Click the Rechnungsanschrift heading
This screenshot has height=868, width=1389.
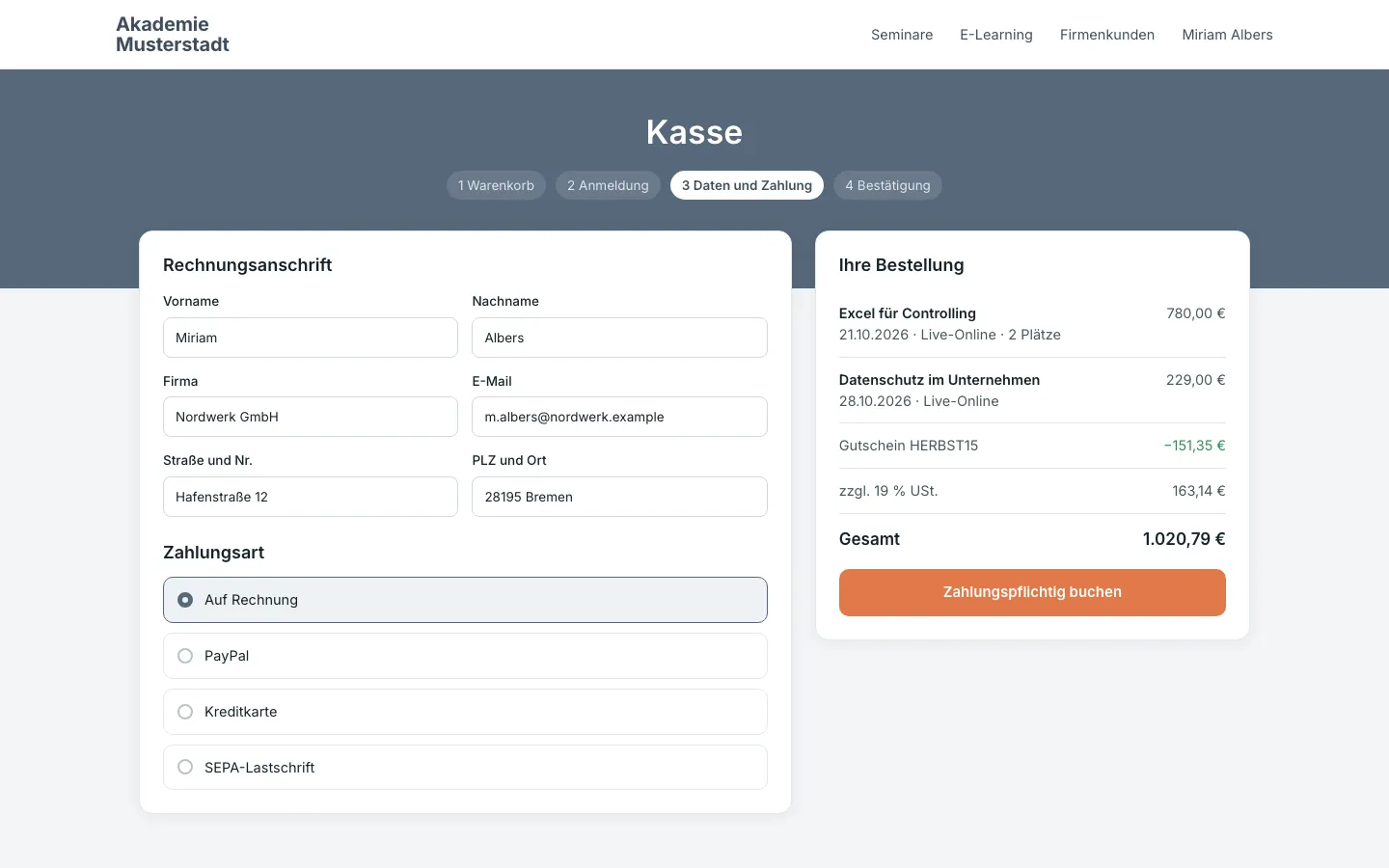(x=247, y=265)
